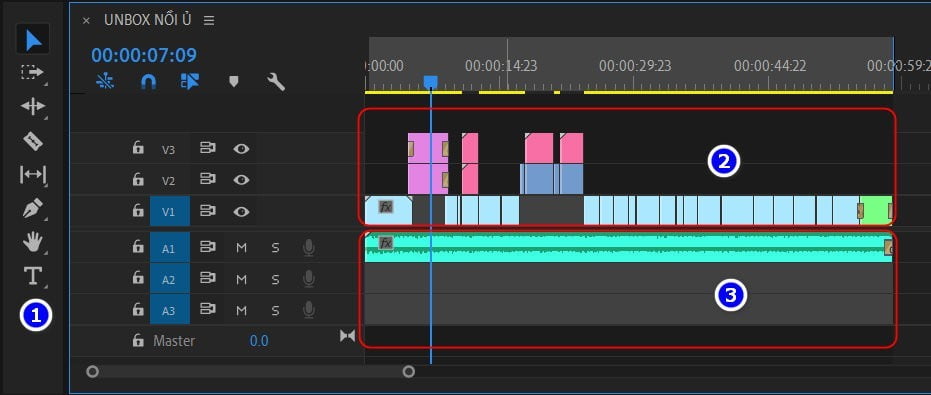This screenshot has height=395, width=931.
Task: Toggle lock on track A1
Action: (x=138, y=247)
